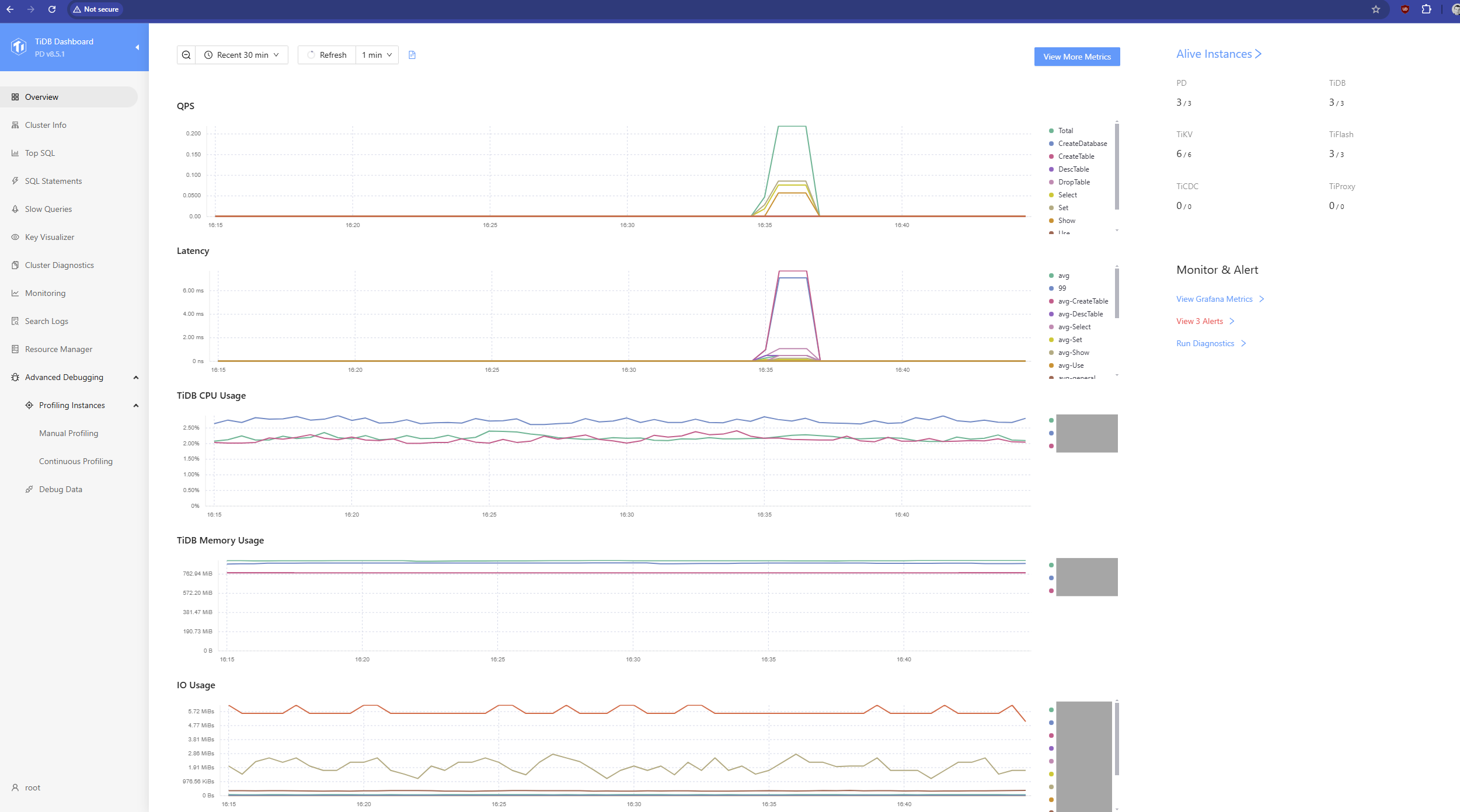Click the Key Visualizer eye icon
Viewport: 1460px width, 812px height.
15,237
